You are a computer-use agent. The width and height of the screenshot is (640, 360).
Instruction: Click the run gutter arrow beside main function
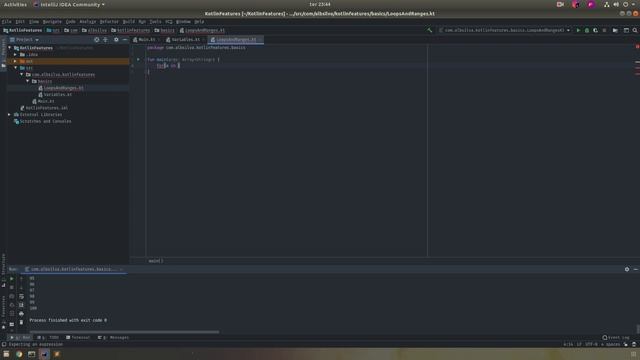point(138,59)
